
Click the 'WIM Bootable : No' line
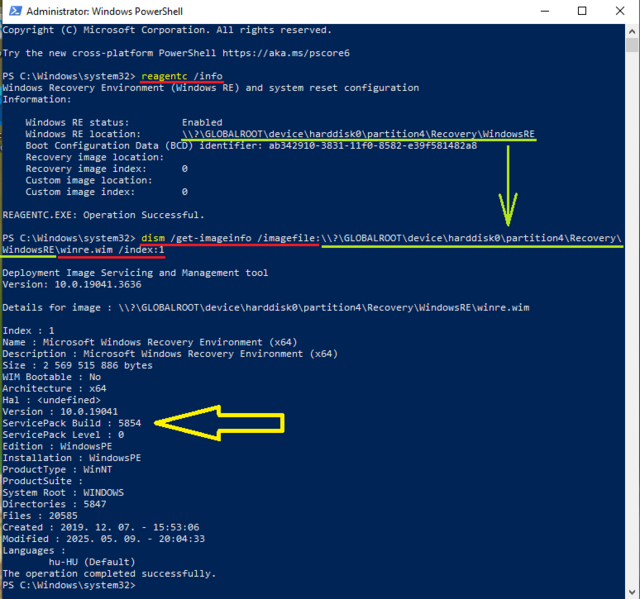[51, 377]
